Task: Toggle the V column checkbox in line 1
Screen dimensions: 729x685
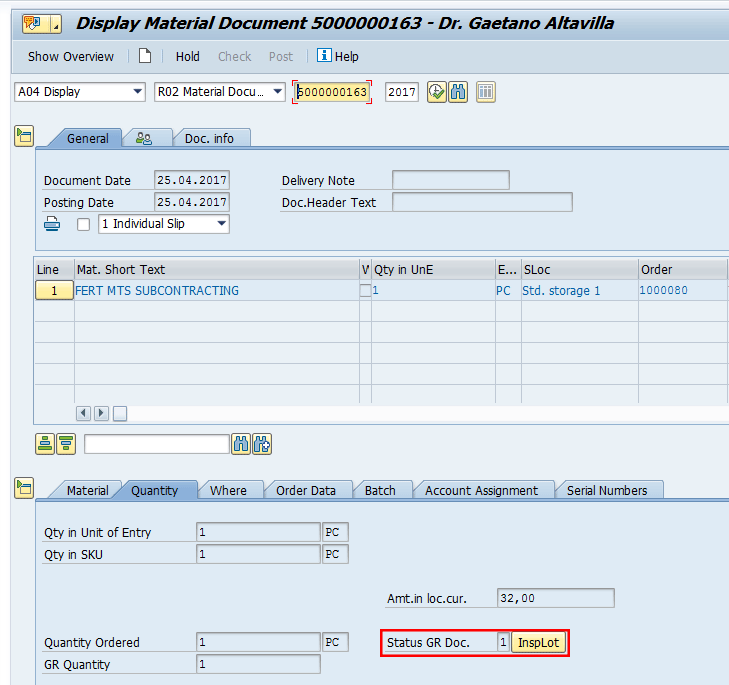Action: tap(365, 291)
